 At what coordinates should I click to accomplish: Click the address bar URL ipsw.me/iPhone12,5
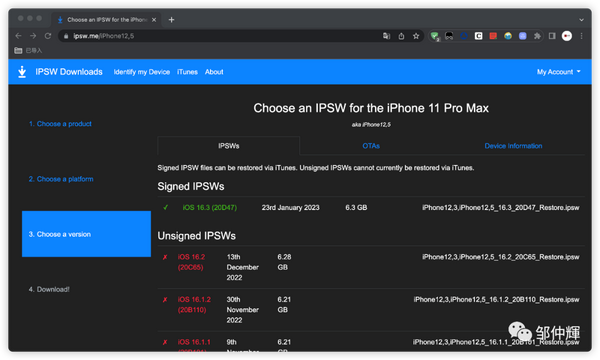[x=104, y=36]
